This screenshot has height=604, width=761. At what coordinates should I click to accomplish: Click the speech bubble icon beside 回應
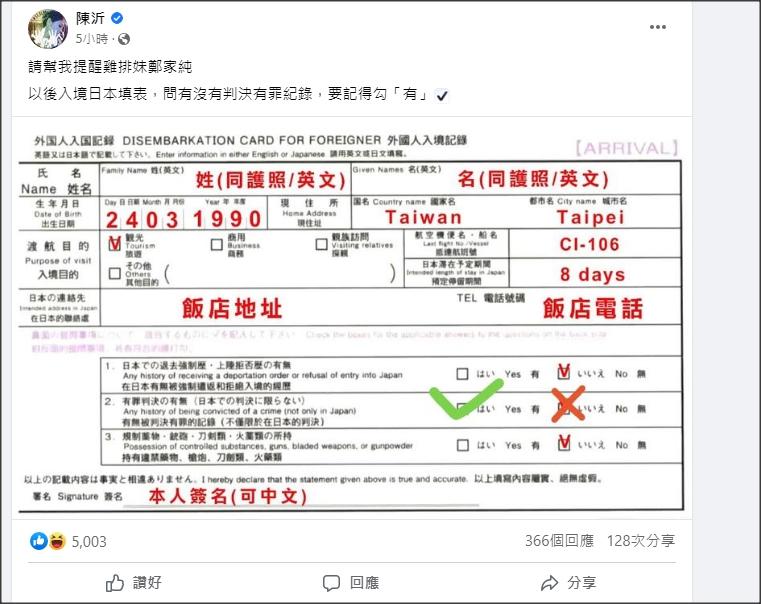pyautogui.click(x=331, y=583)
